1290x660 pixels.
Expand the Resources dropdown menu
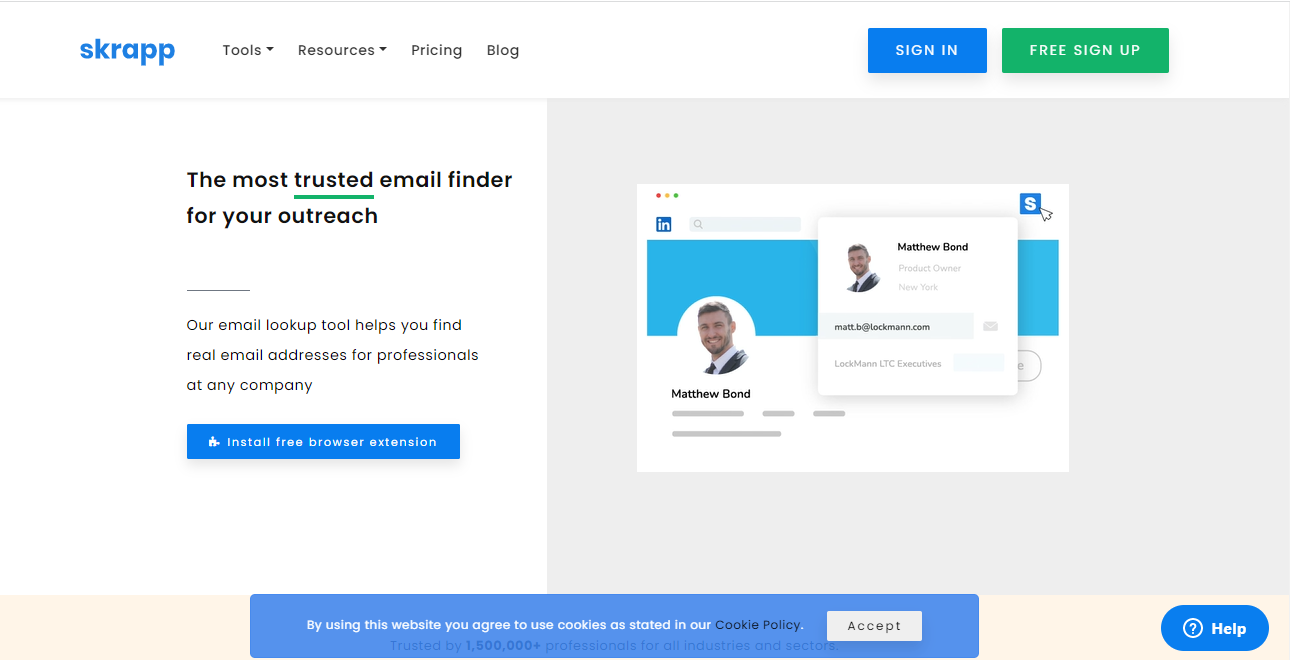[342, 50]
